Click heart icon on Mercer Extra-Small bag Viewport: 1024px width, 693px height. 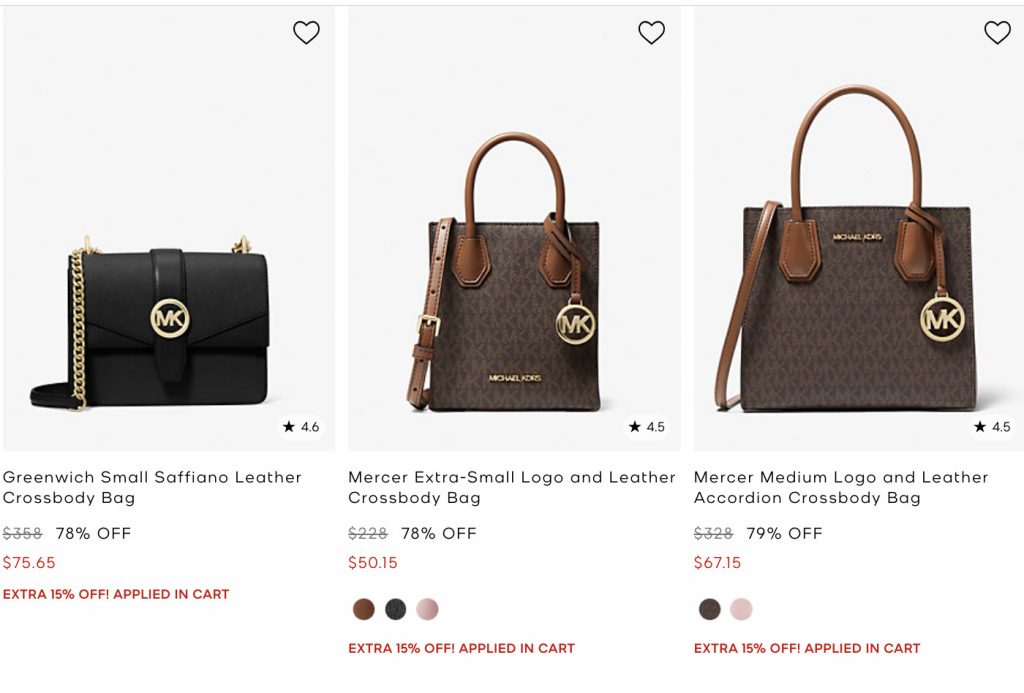(x=651, y=33)
